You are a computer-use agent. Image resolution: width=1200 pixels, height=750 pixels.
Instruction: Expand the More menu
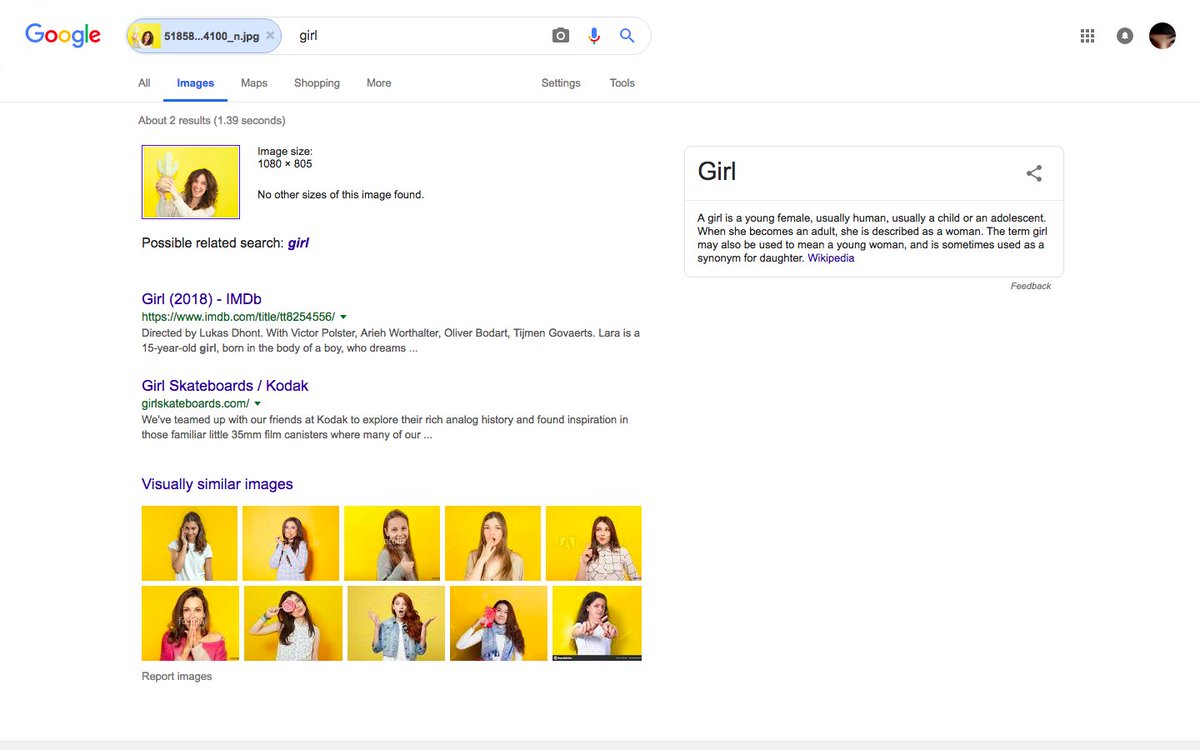tap(379, 83)
